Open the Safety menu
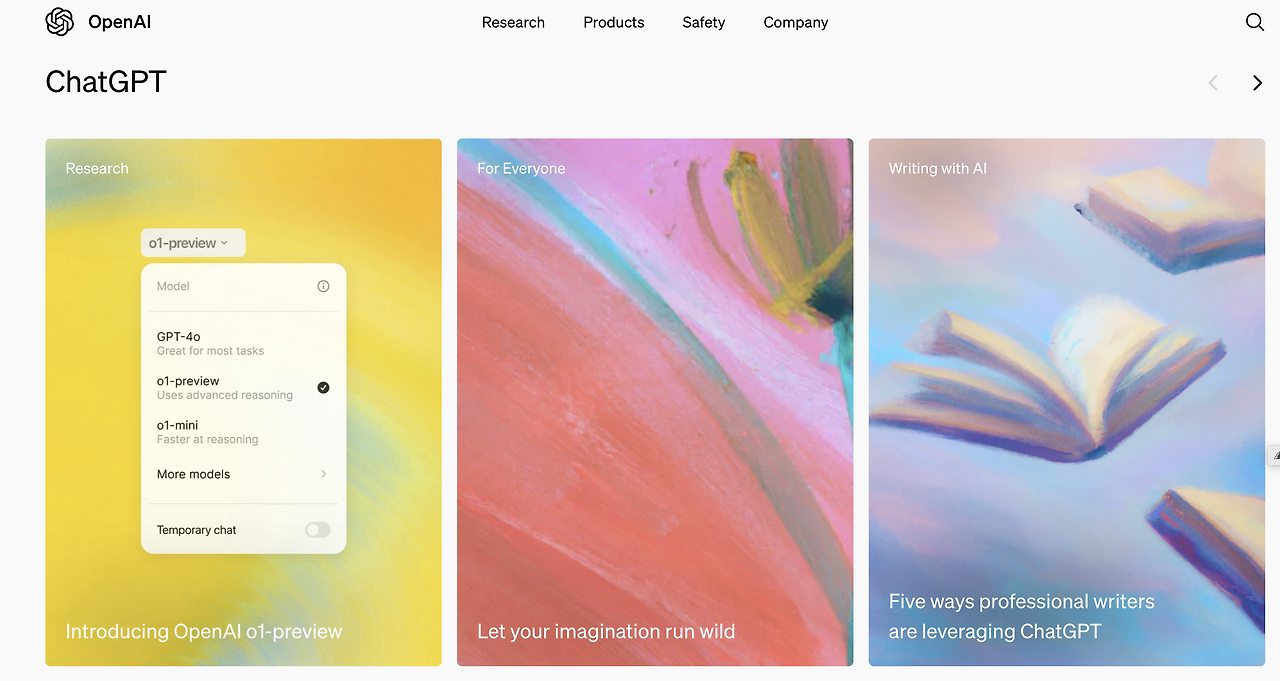This screenshot has height=681, width=1280. (704, 22)
